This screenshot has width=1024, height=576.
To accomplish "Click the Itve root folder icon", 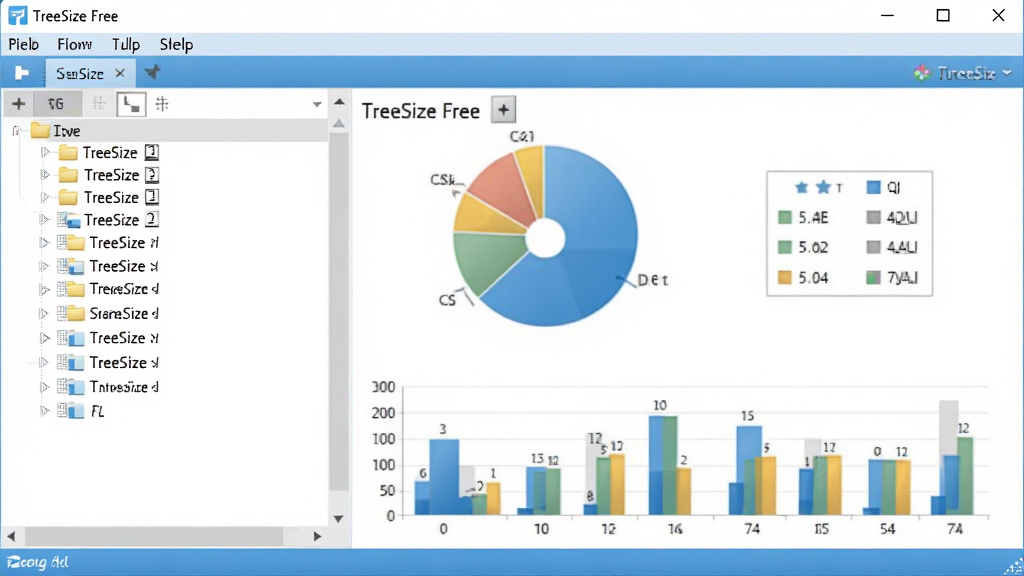I will click(x=40, y=130).
